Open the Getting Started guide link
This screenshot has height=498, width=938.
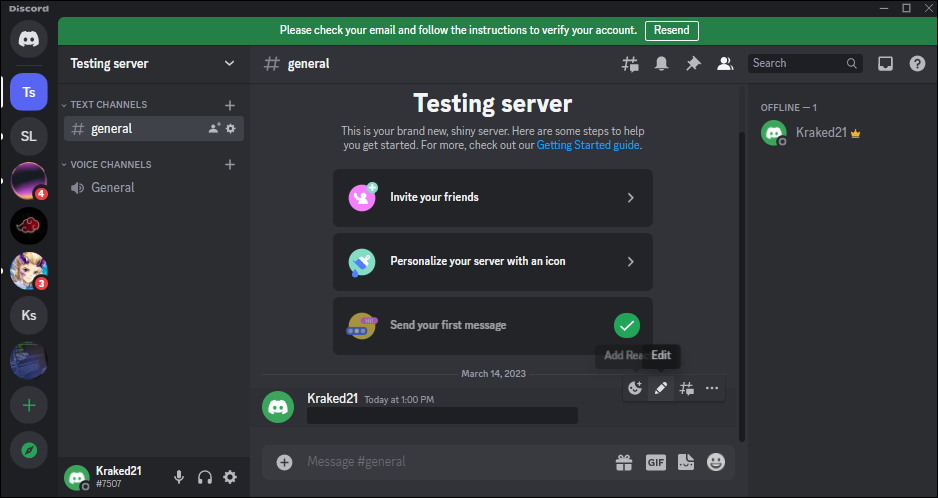(588, 145)
